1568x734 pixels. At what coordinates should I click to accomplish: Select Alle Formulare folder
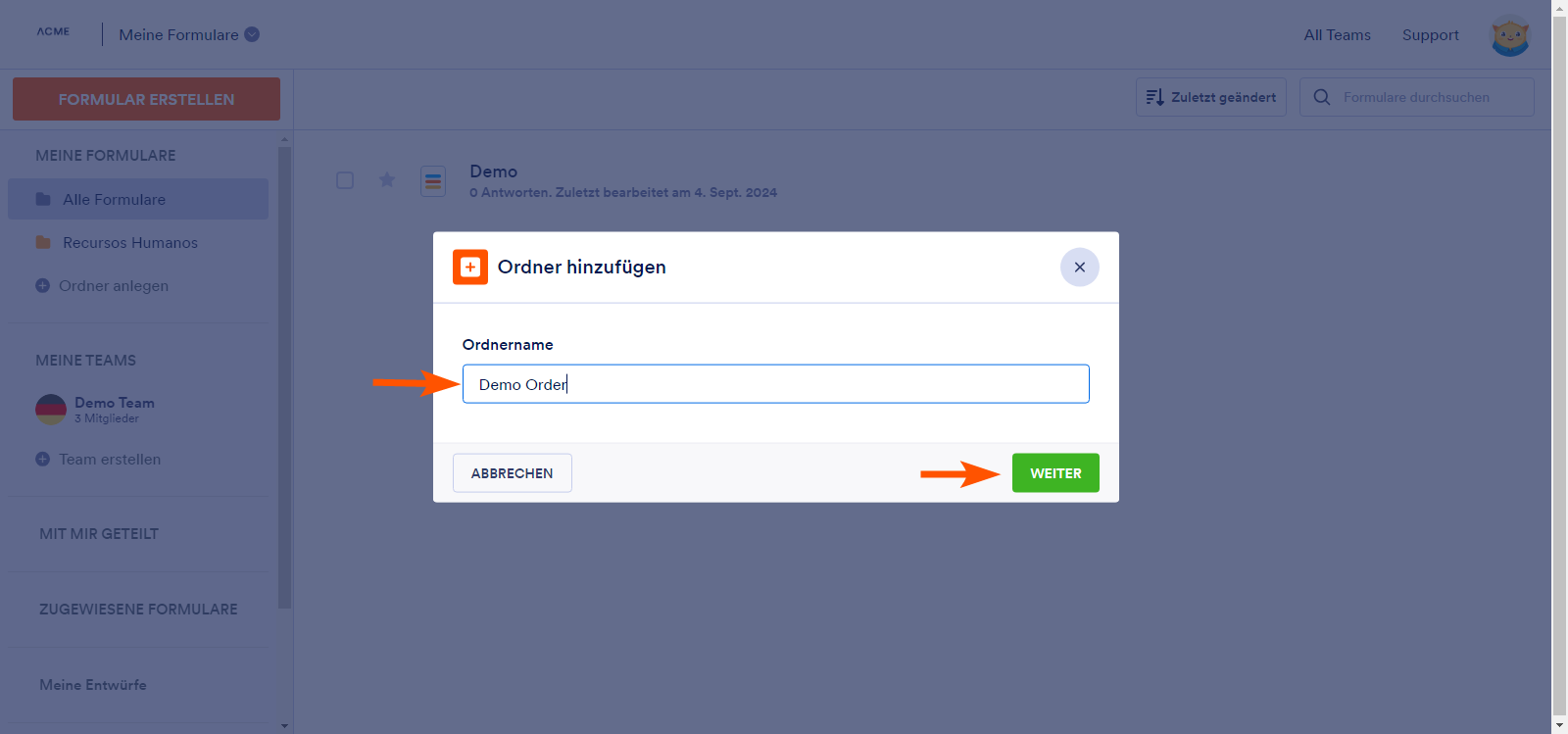point(138,199)
